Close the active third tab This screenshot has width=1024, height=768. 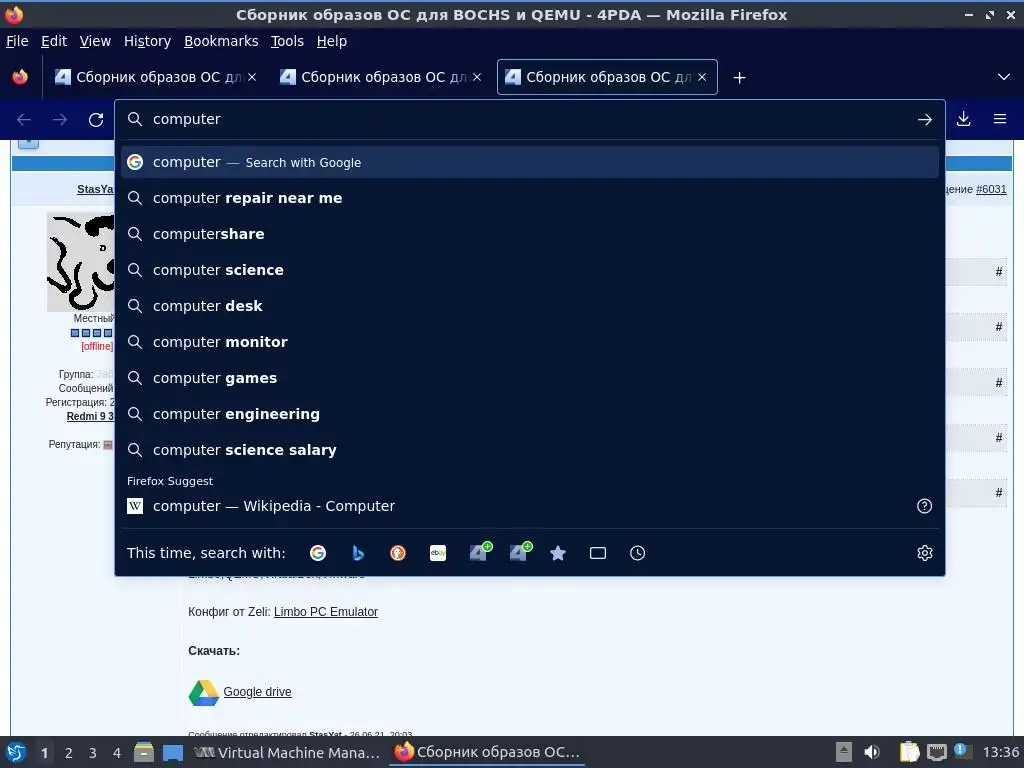pyautogui.click(x=702, y=77)
